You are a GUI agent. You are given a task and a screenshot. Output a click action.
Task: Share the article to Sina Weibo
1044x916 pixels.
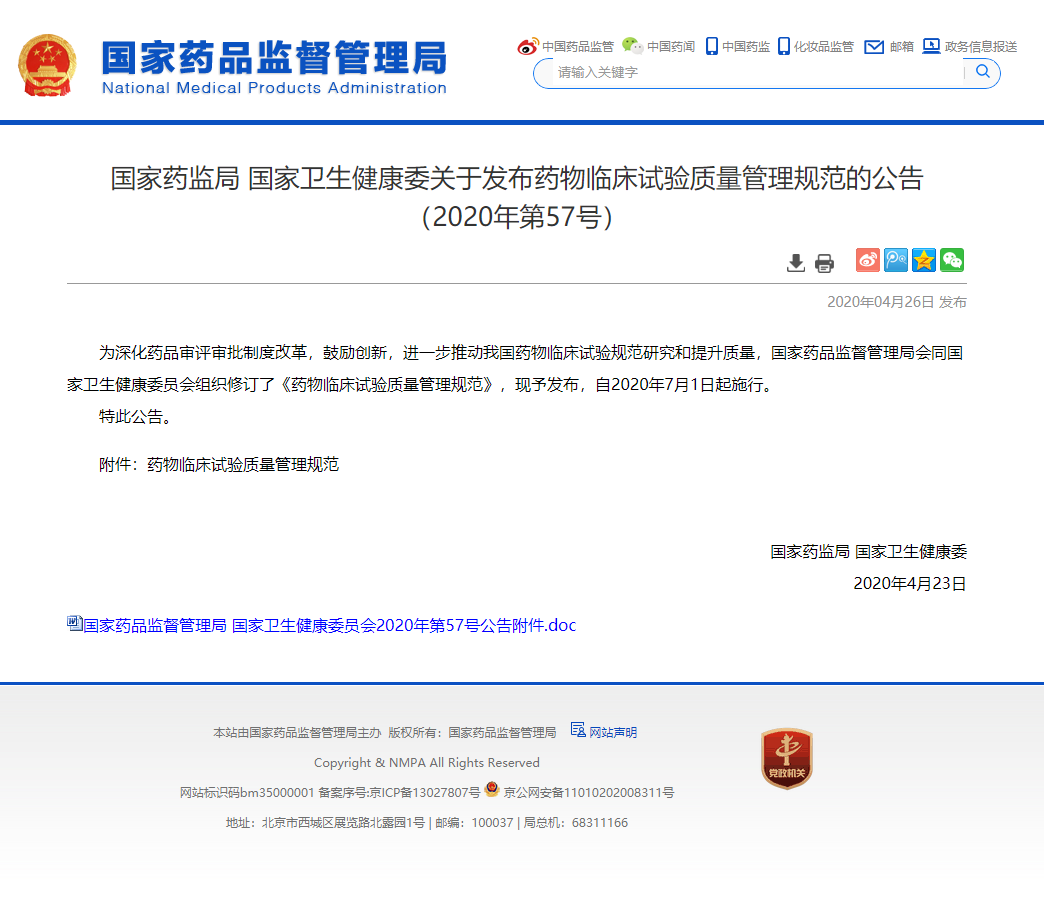coord(867,260)
